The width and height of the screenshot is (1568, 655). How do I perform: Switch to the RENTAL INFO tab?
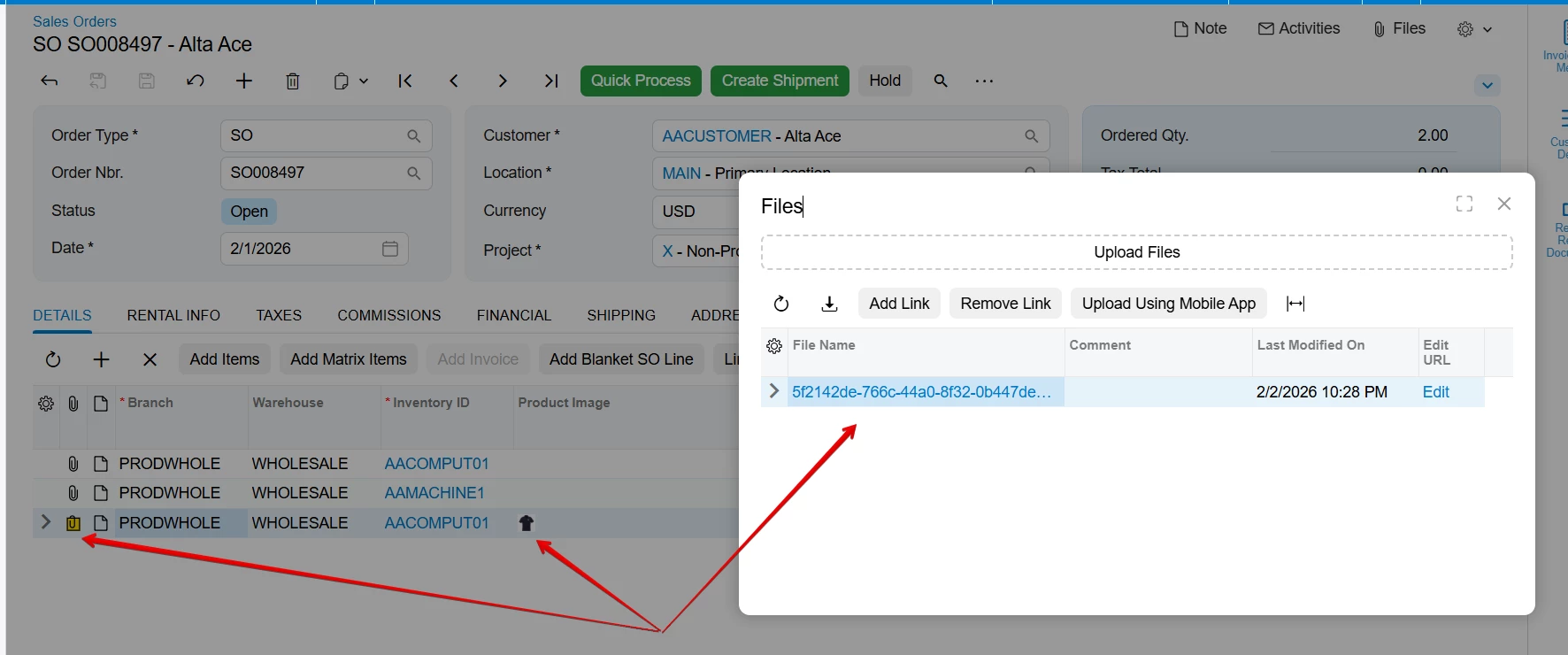[x=173, y=315]
